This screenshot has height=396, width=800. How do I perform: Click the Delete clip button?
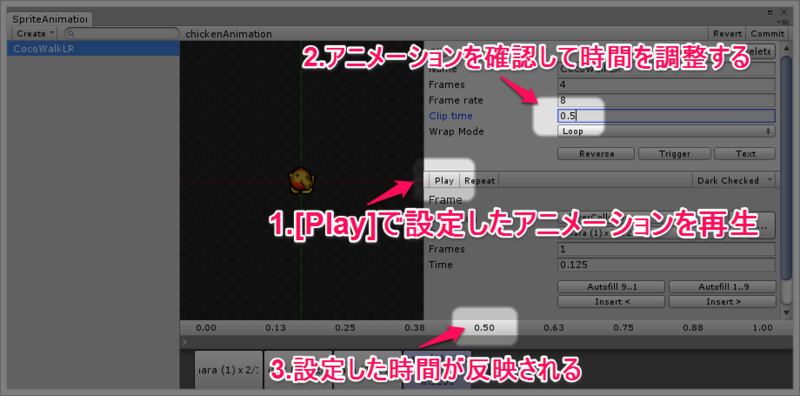[760, 52]
